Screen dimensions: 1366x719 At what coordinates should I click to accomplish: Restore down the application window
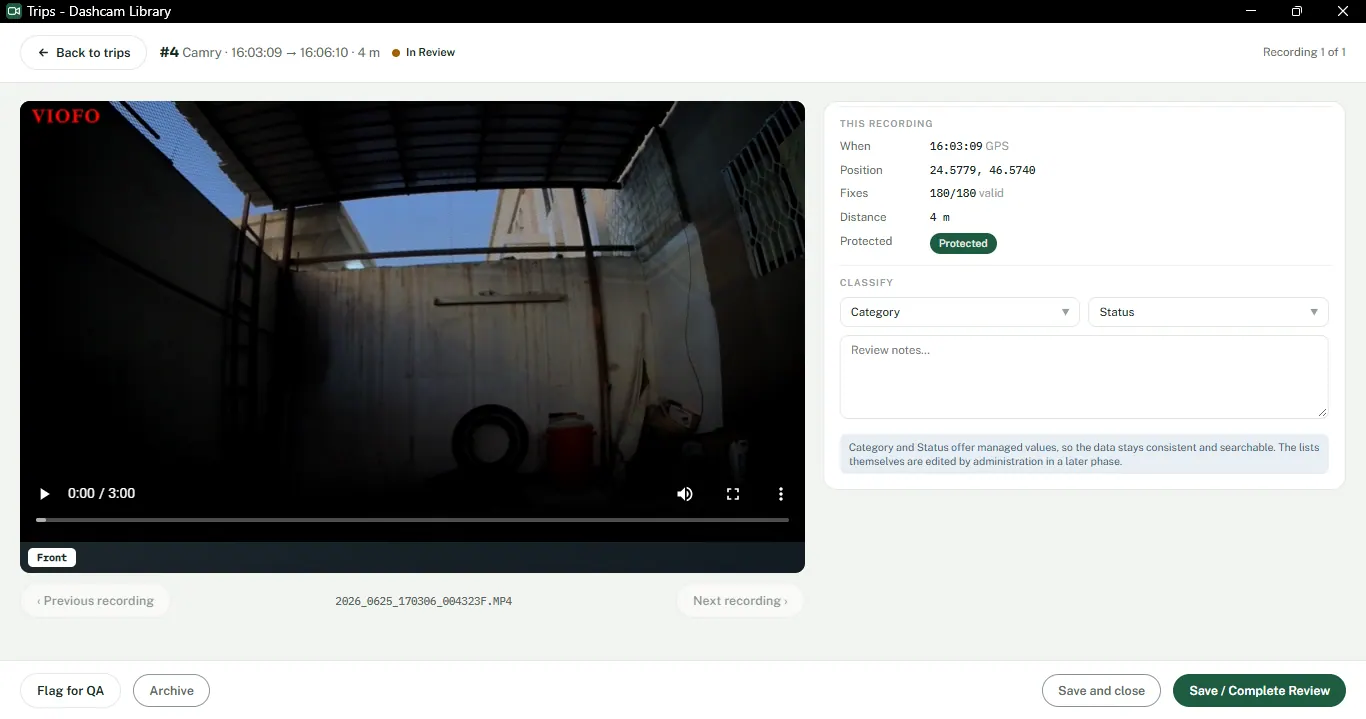point(1297,11)
